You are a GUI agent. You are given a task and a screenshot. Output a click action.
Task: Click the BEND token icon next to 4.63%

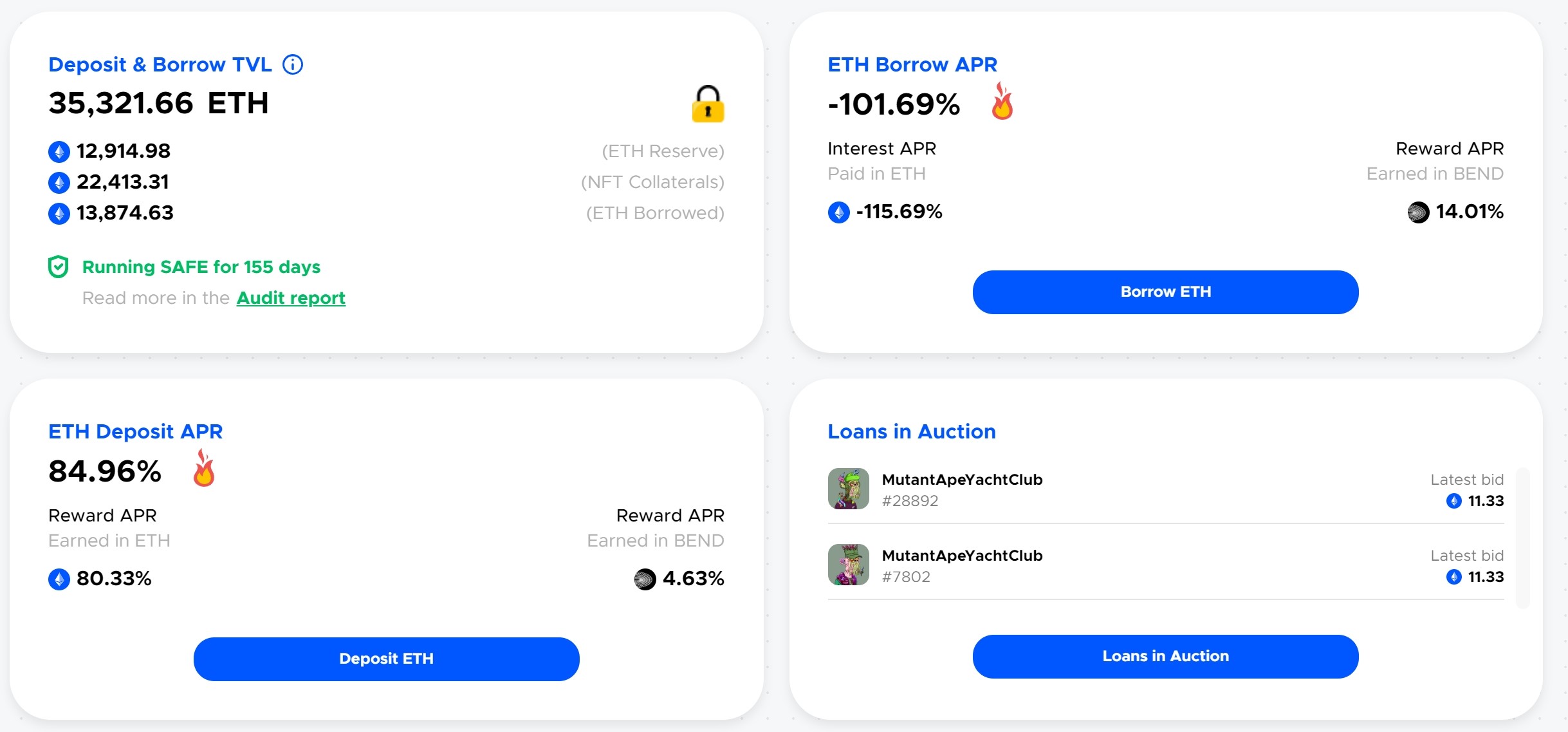[x=645, y=579]
